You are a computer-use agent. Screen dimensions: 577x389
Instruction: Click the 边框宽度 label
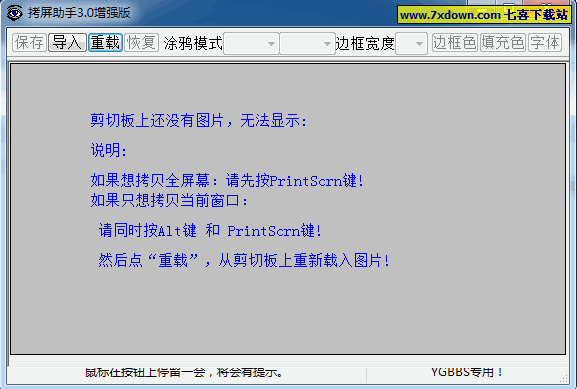365,43
